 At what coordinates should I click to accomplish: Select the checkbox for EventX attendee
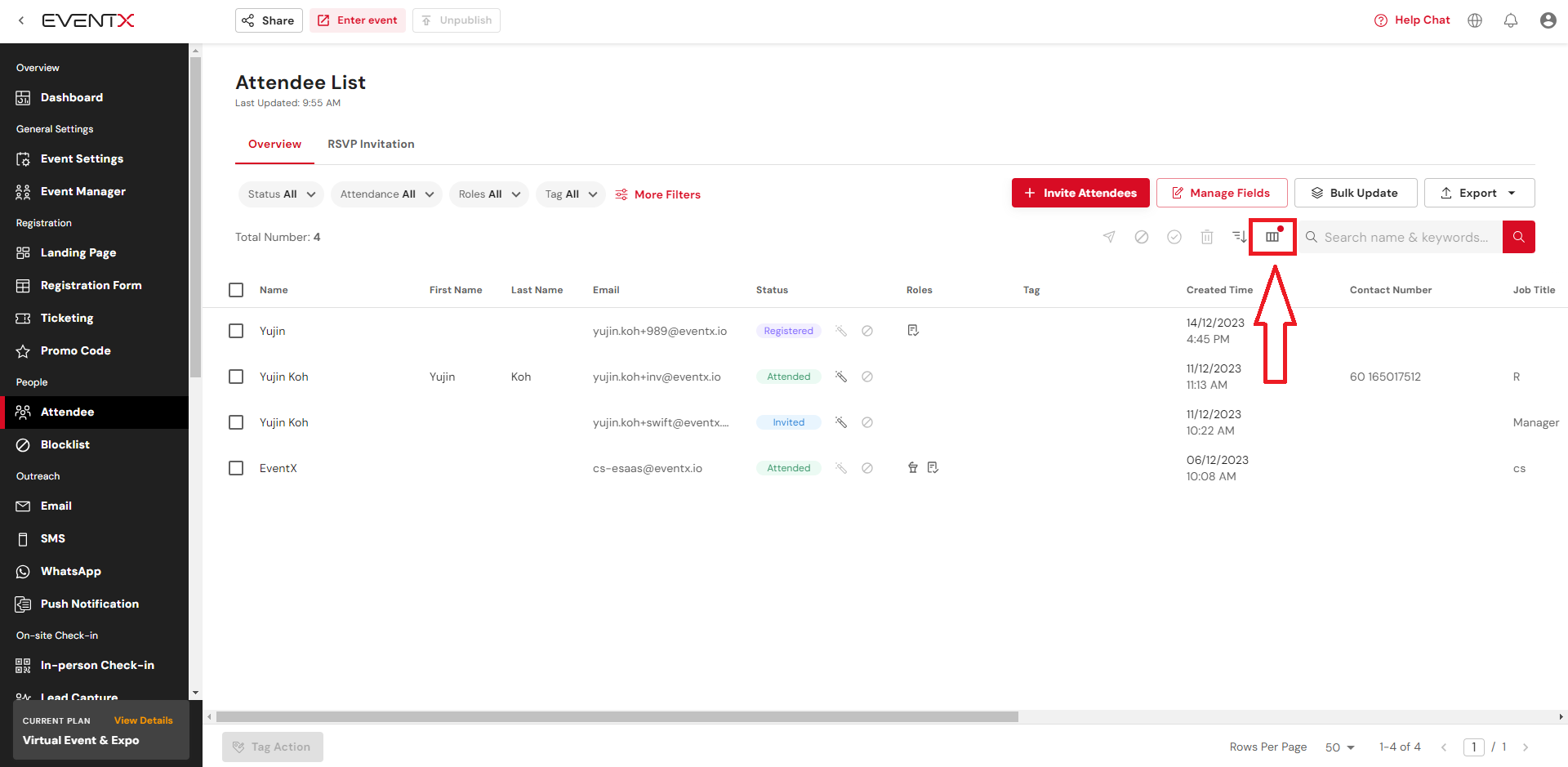click(x=236, y=468)
